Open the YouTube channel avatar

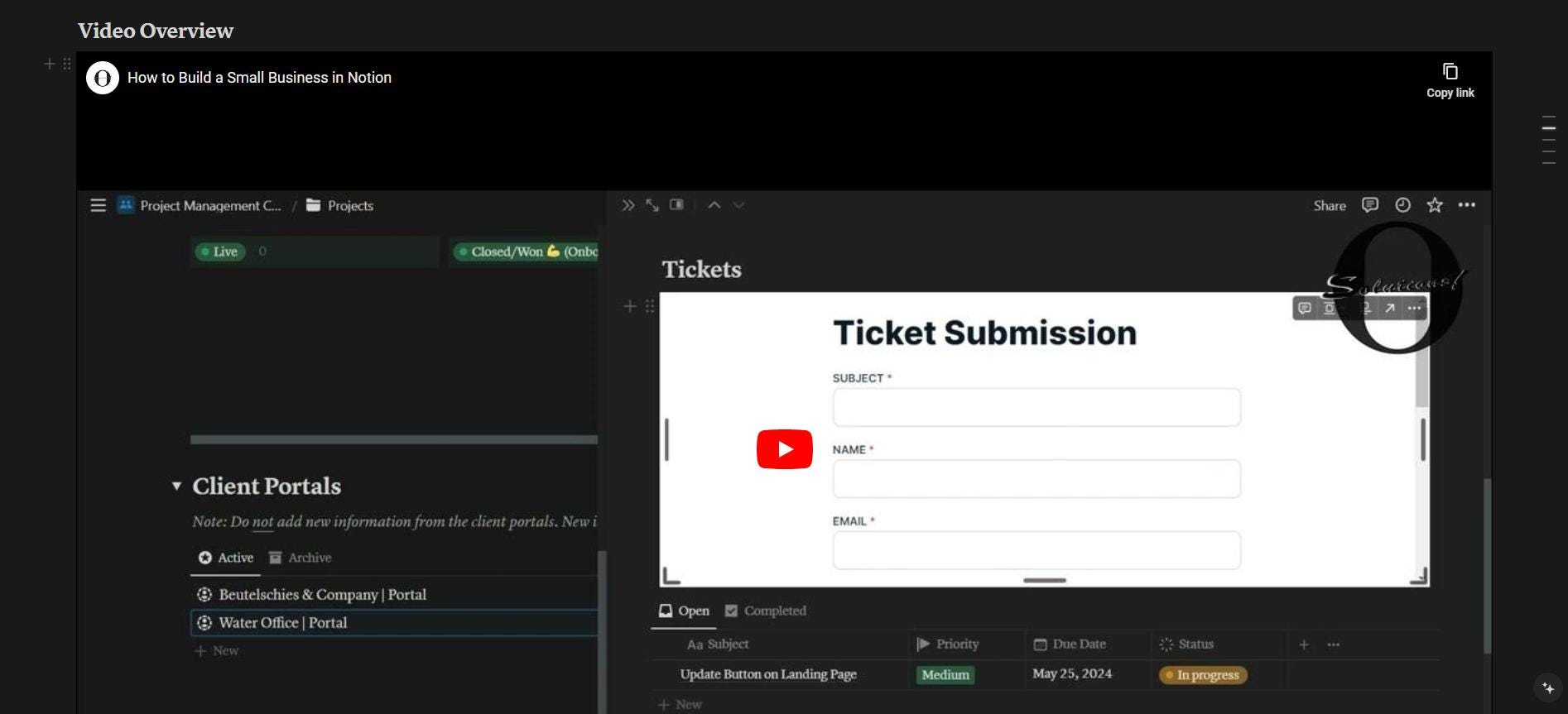click(103, 78)
